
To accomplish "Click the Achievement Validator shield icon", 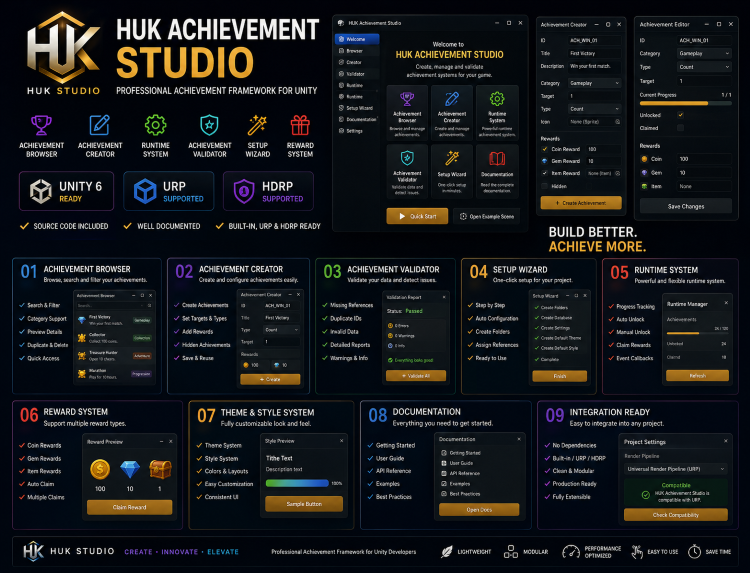I will pos(209,125).
